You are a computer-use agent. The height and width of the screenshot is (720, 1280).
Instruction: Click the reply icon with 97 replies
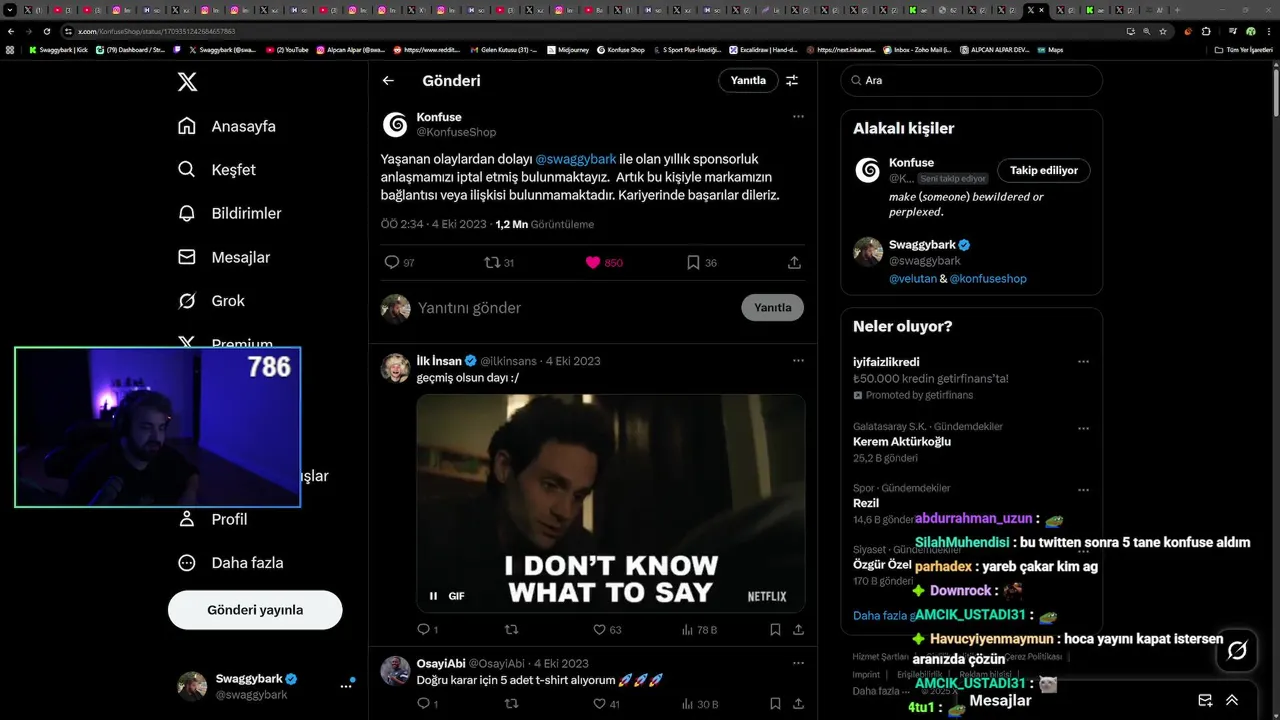392,262
